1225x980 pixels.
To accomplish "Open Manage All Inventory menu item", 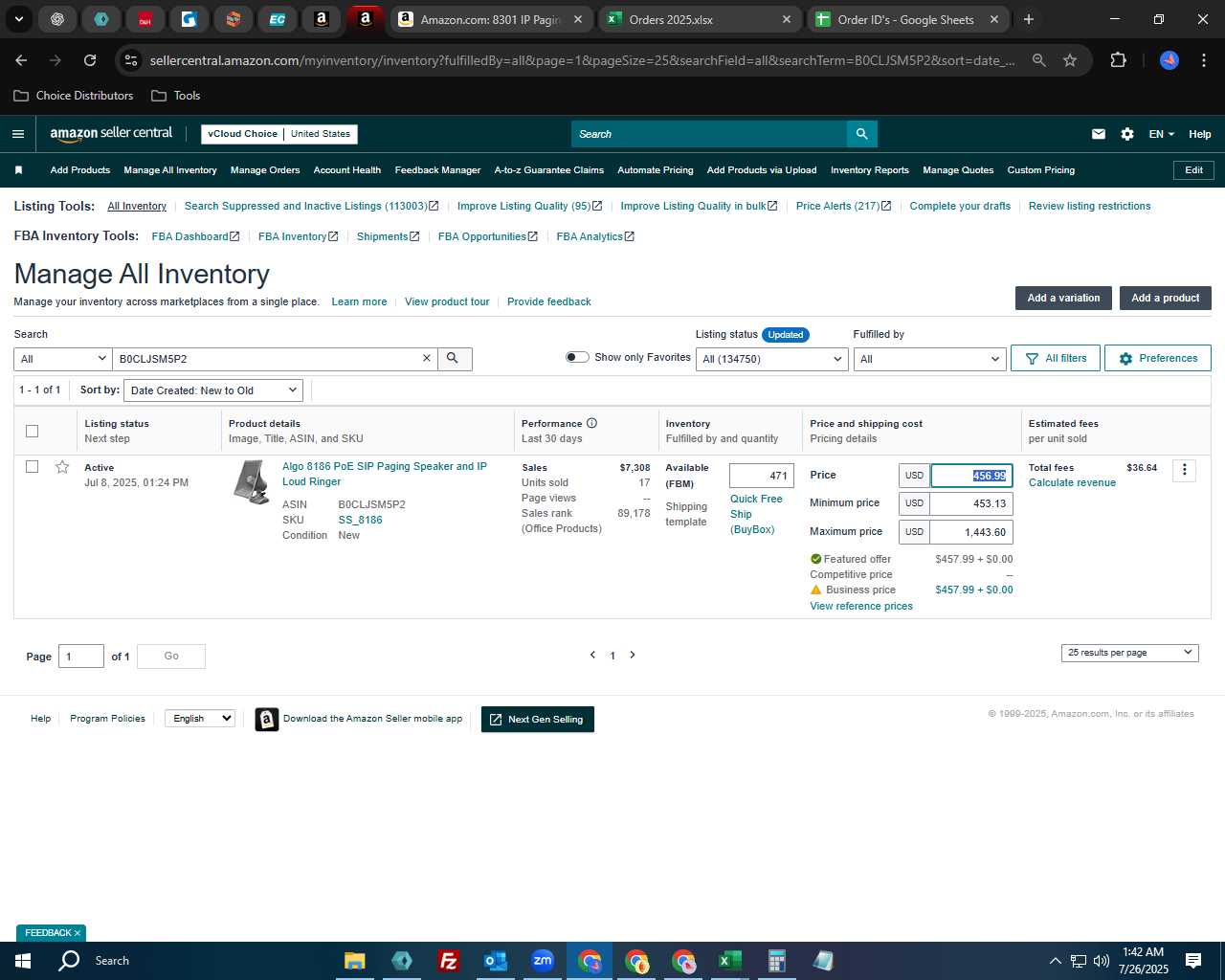I will 170,170.
